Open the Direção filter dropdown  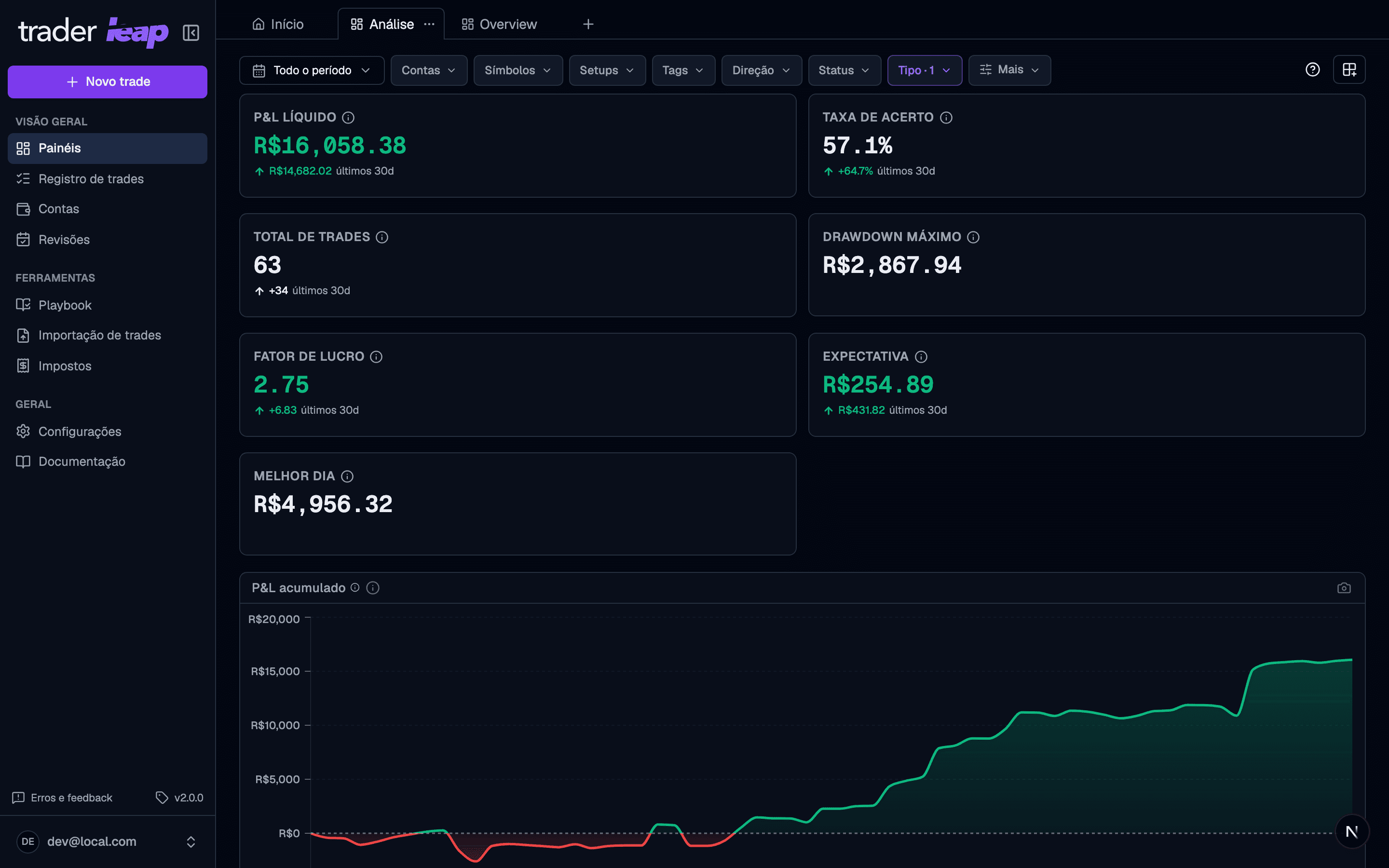762,70
